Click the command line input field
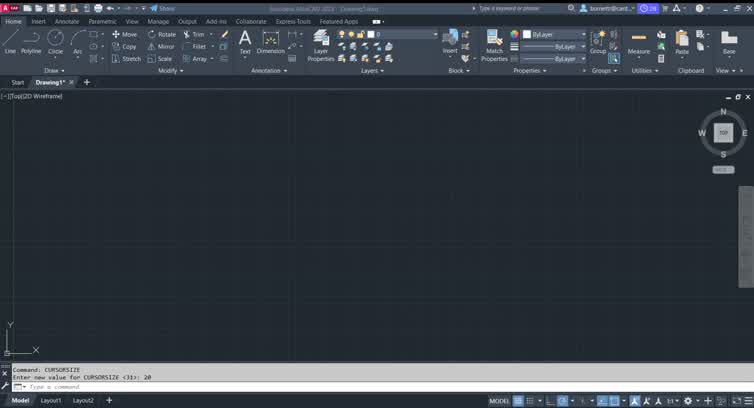The height and width of the screenshot is (408, 754). (x=385, y=387)
